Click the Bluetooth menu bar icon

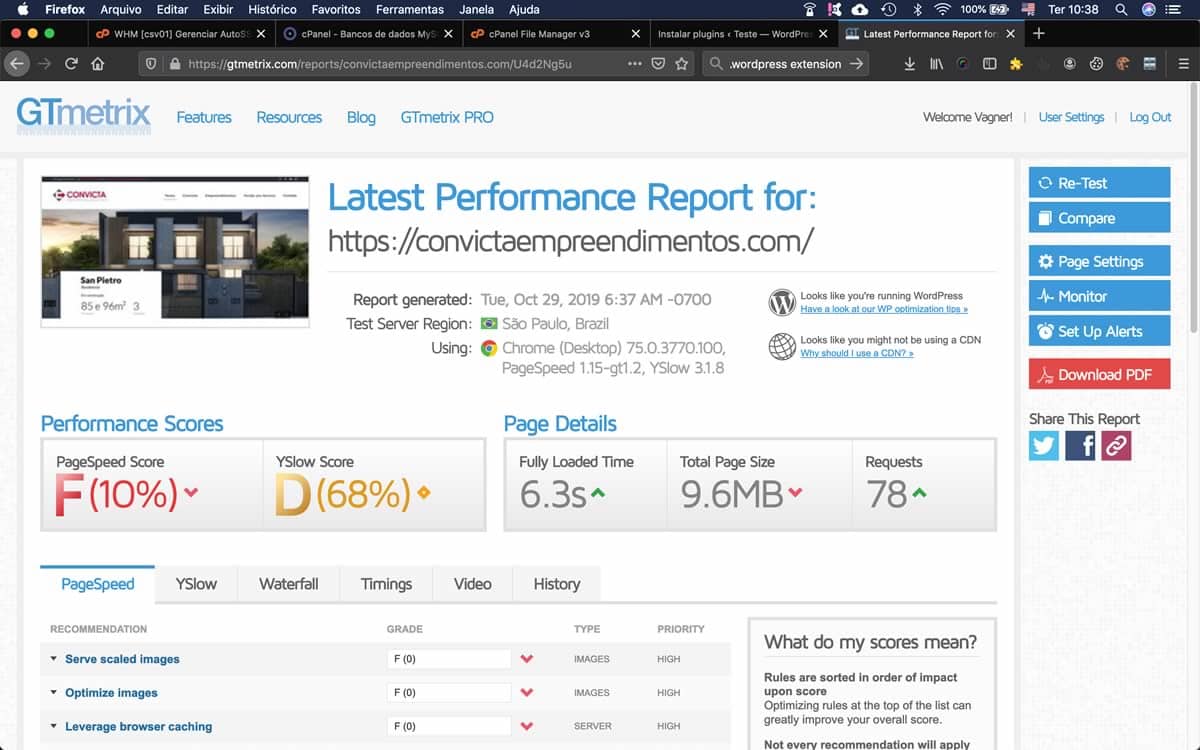(x=917, y=9)
